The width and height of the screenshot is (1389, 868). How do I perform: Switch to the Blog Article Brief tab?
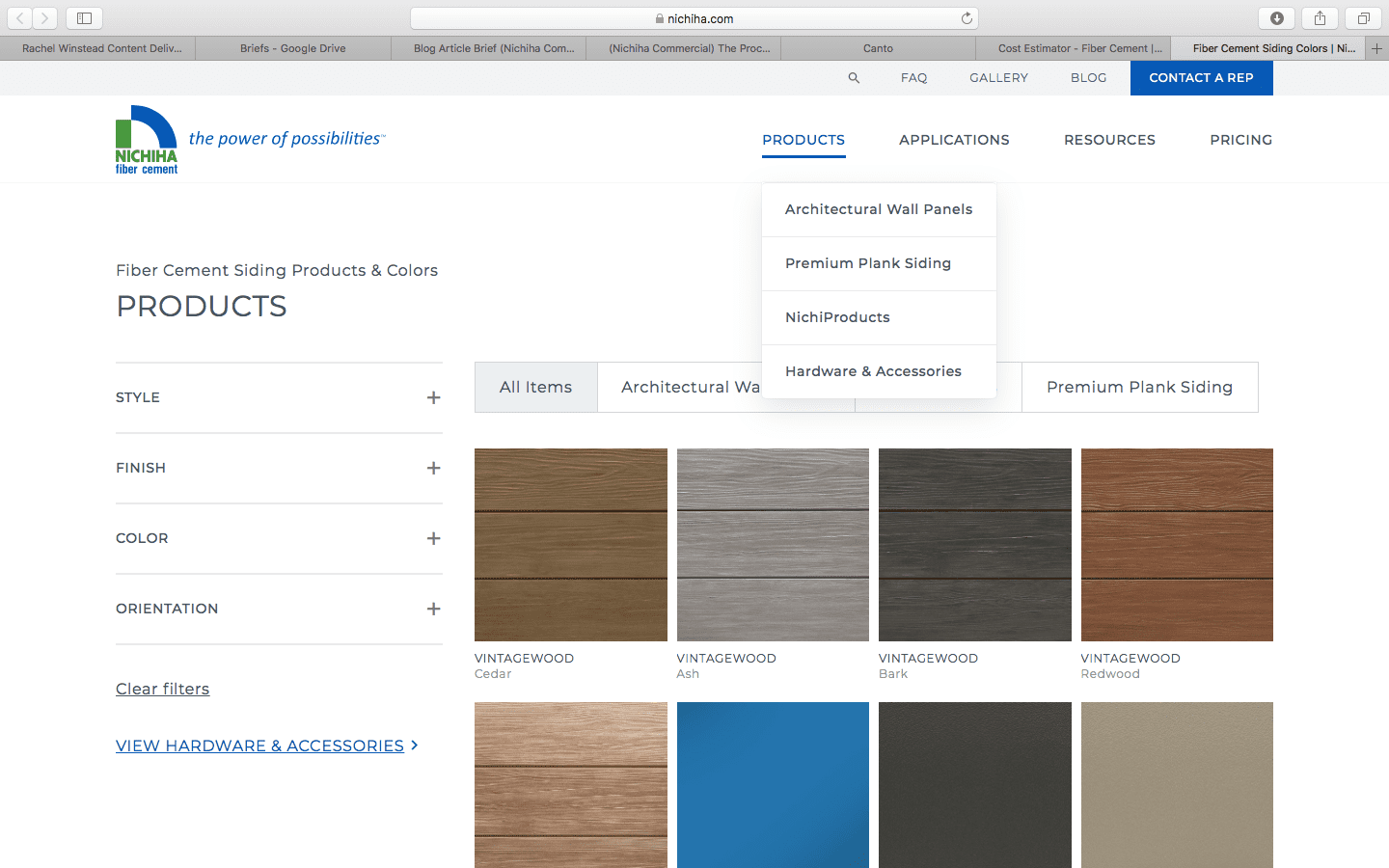tap(489, 48)
